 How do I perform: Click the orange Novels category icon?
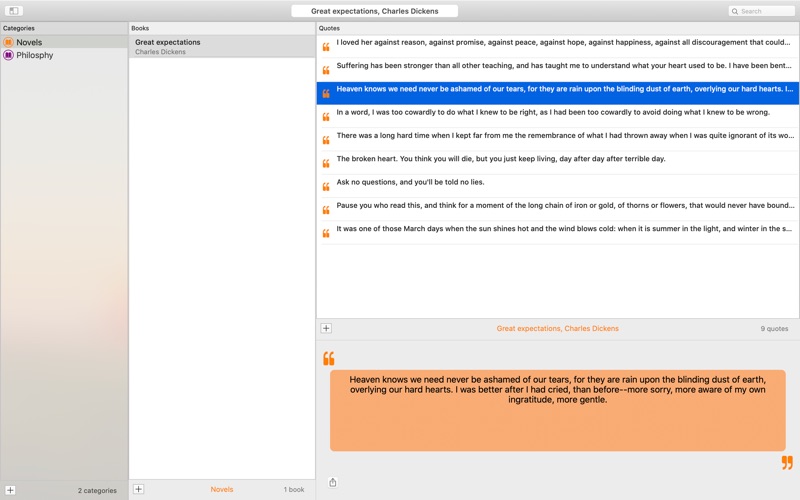(x=8, y=43)
